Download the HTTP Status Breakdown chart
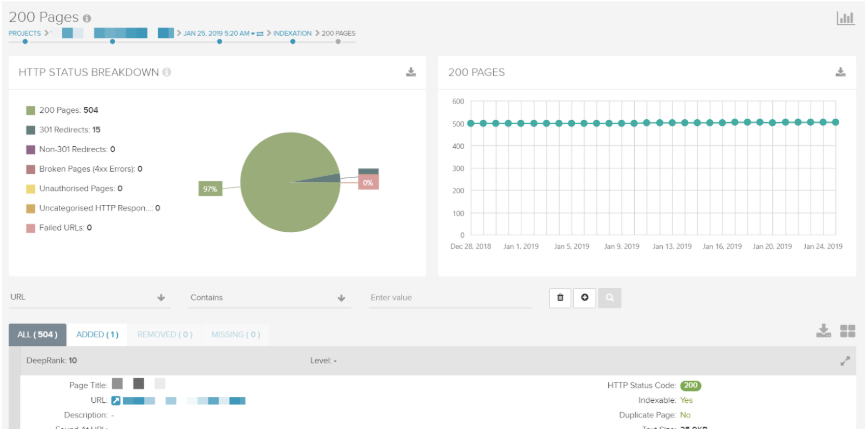This screenshot has width=865, height=429. pos(410,72)
